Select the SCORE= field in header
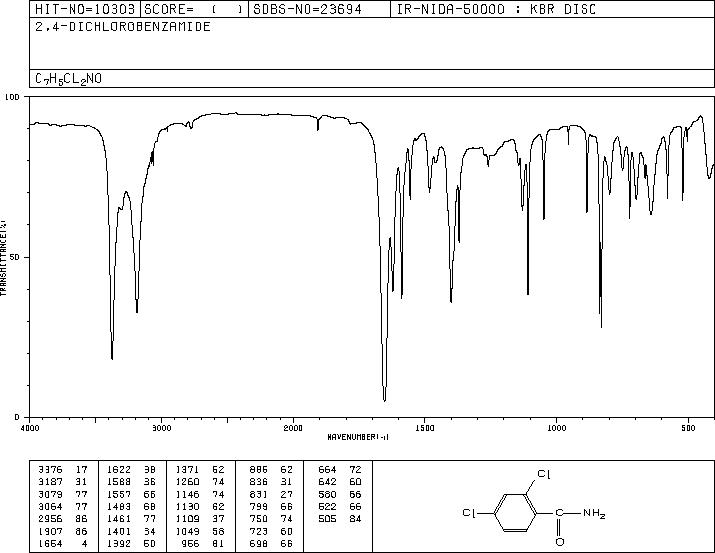 pyautogui.click(x=194, y=9)
